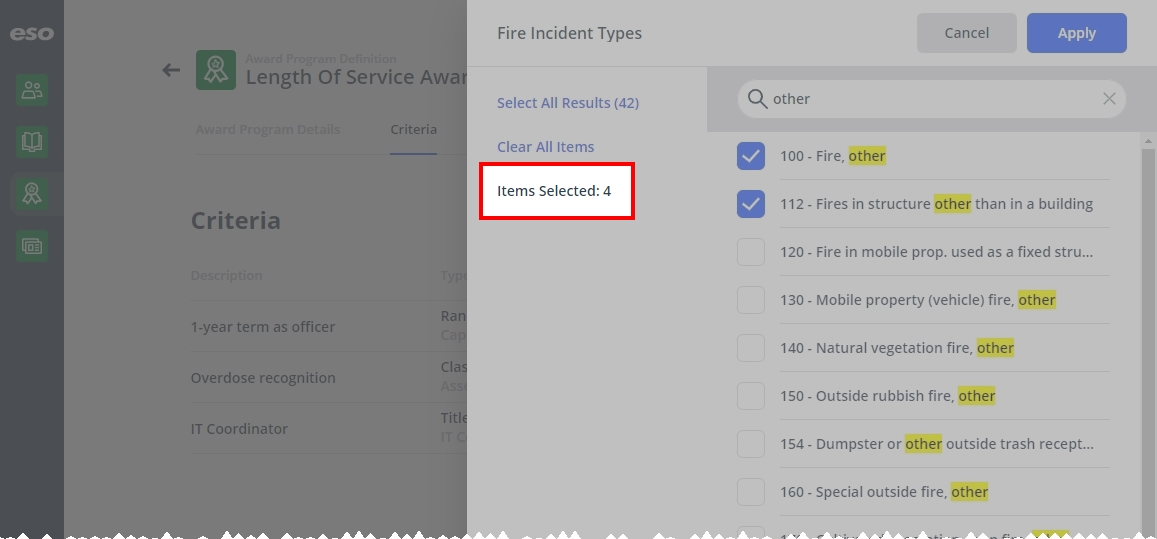
Task: Check 150 - Outside rubbish fire, other
Action: (x=750, y=396)
